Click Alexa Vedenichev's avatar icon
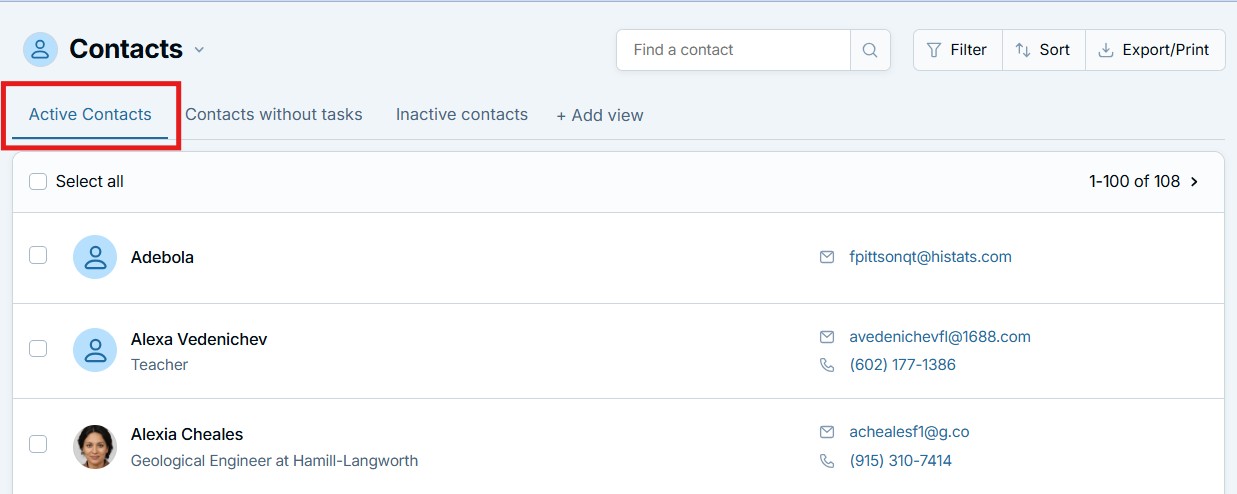 (95, 350)
